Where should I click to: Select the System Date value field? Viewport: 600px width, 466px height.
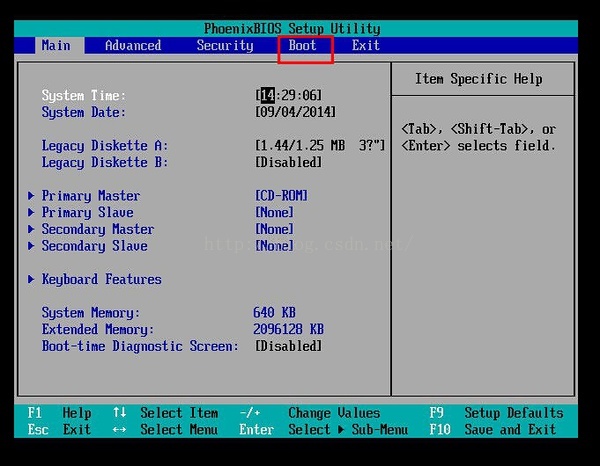coord(295,112)
